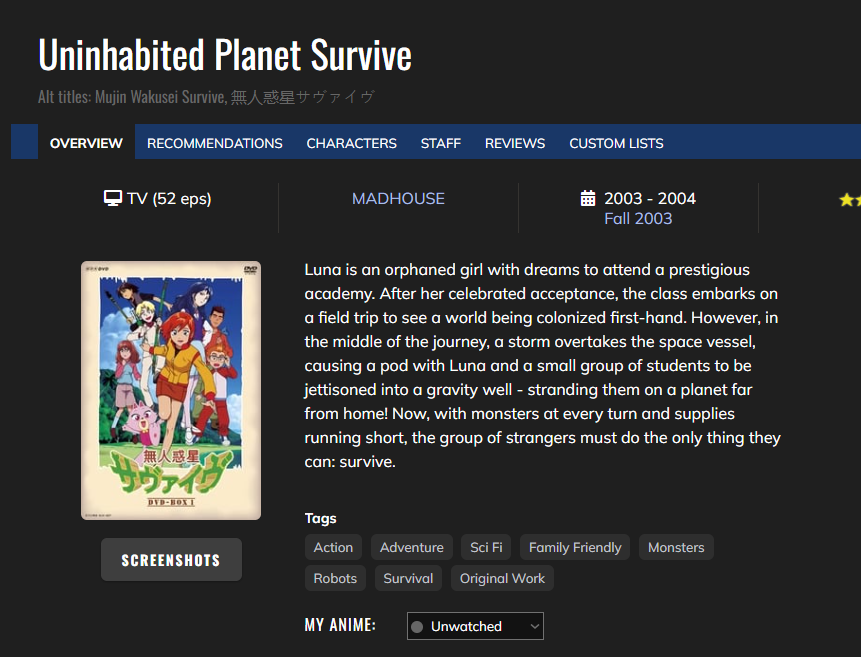Click the DVD box cover image
Screen dimensions: 861x657
point(171,390)
